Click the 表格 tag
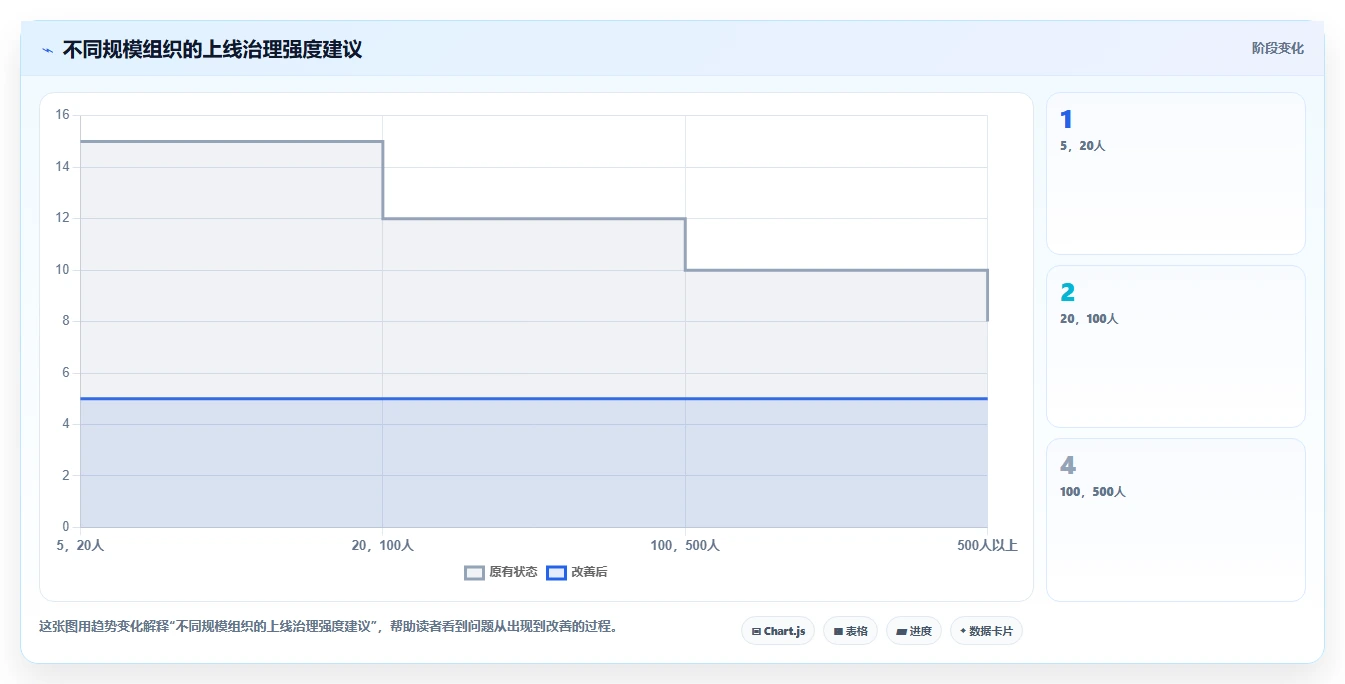The height and width of the screenshot is (684, 1345). pos(851,631)
